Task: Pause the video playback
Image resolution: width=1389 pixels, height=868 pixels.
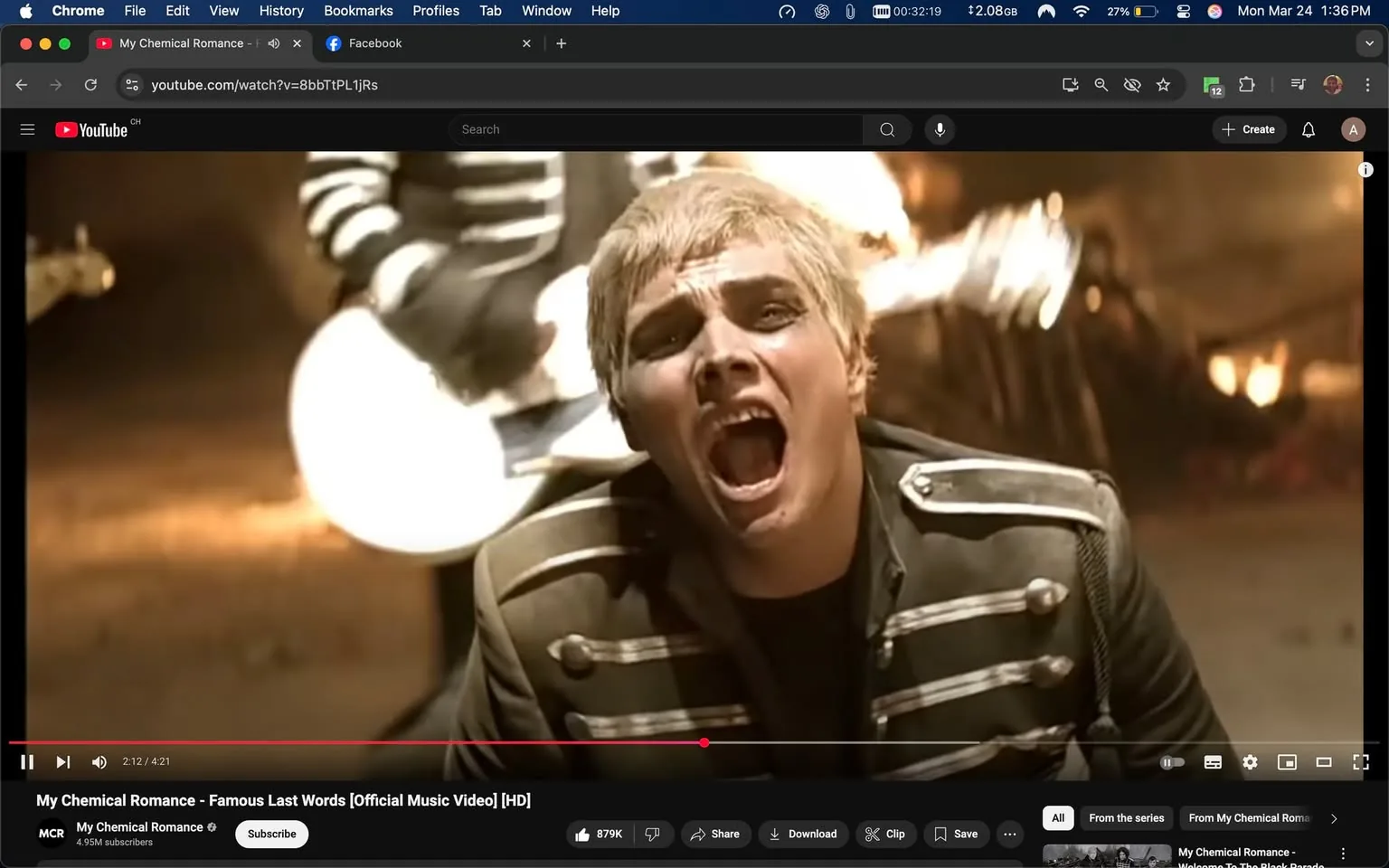Action: (26, 761)
